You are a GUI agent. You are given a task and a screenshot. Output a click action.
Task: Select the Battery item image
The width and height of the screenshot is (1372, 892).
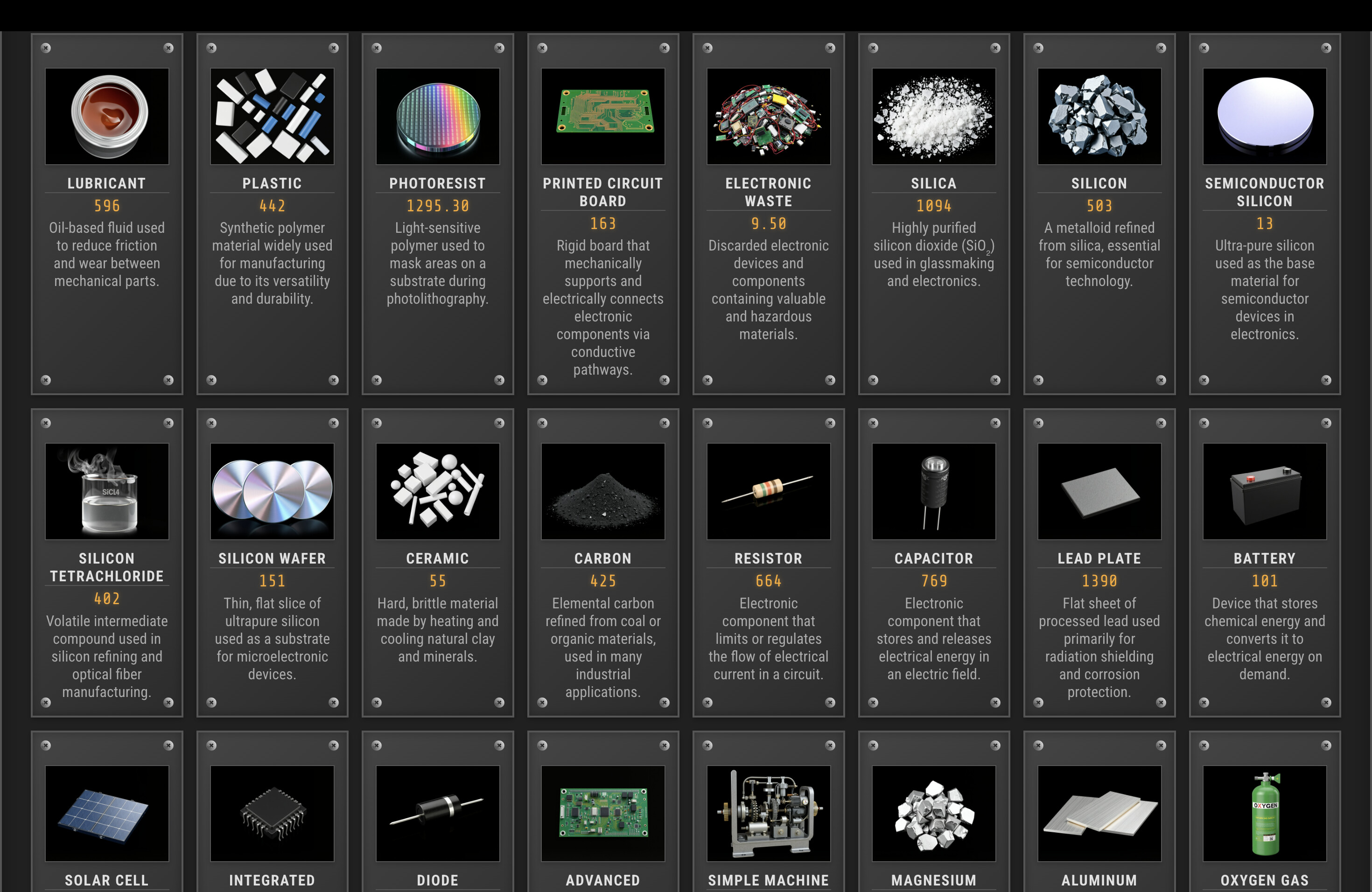[1265, 491]
